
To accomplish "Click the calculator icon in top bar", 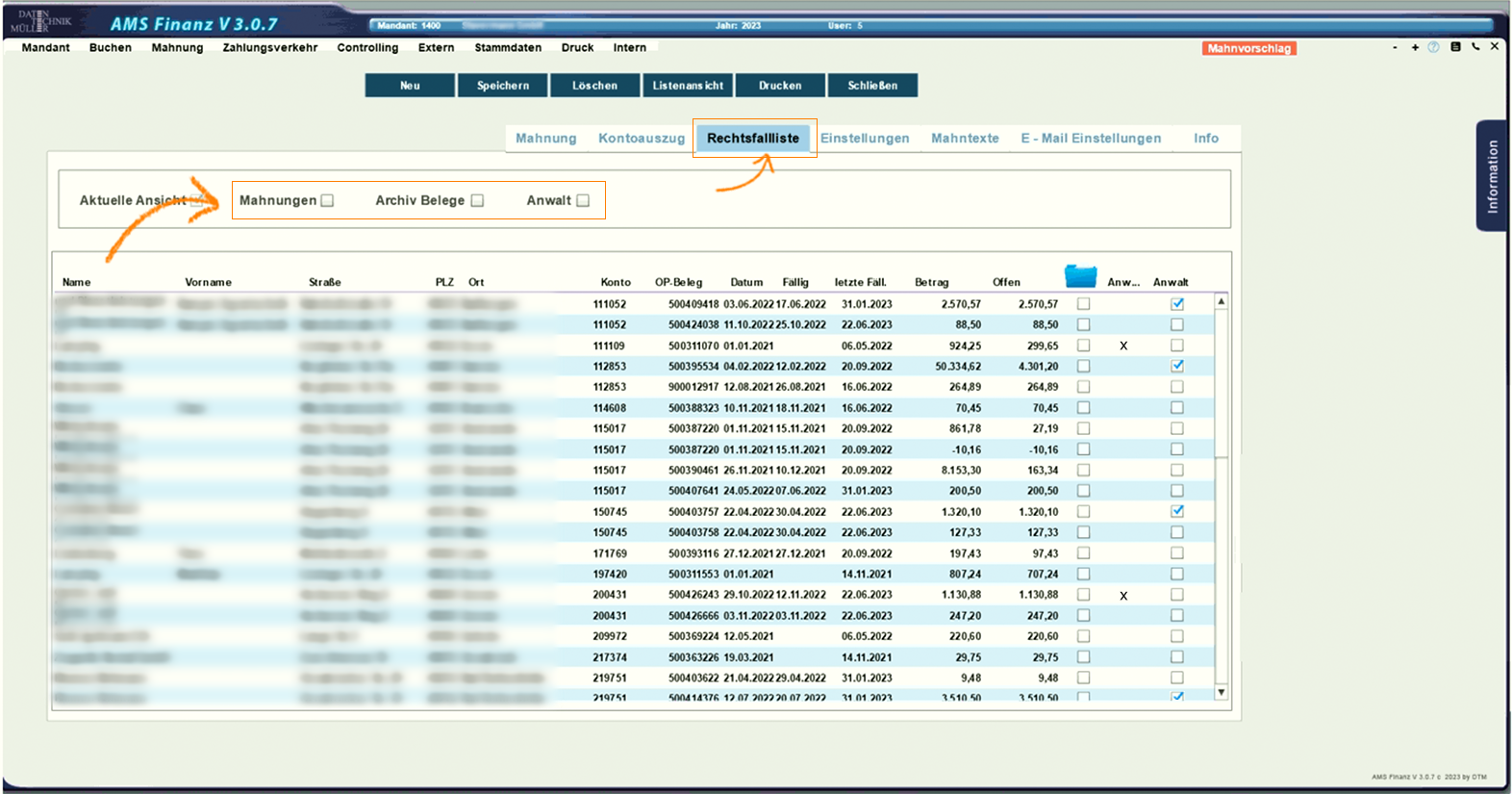I will 1455,47.
